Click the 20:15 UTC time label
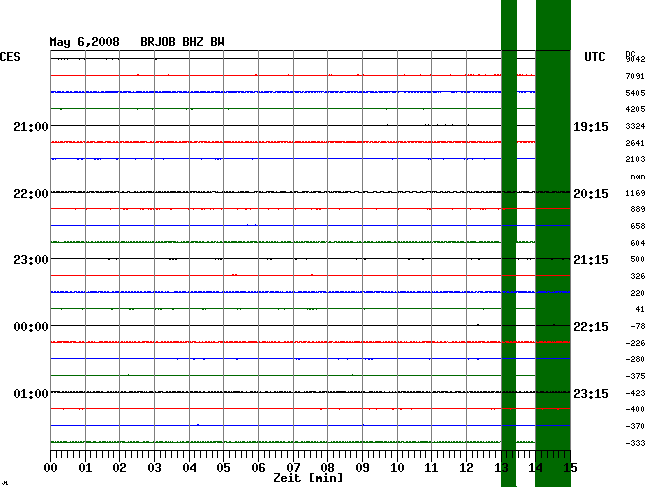The width and height of the screenshot is (650, 494). [x=591, y=194]
